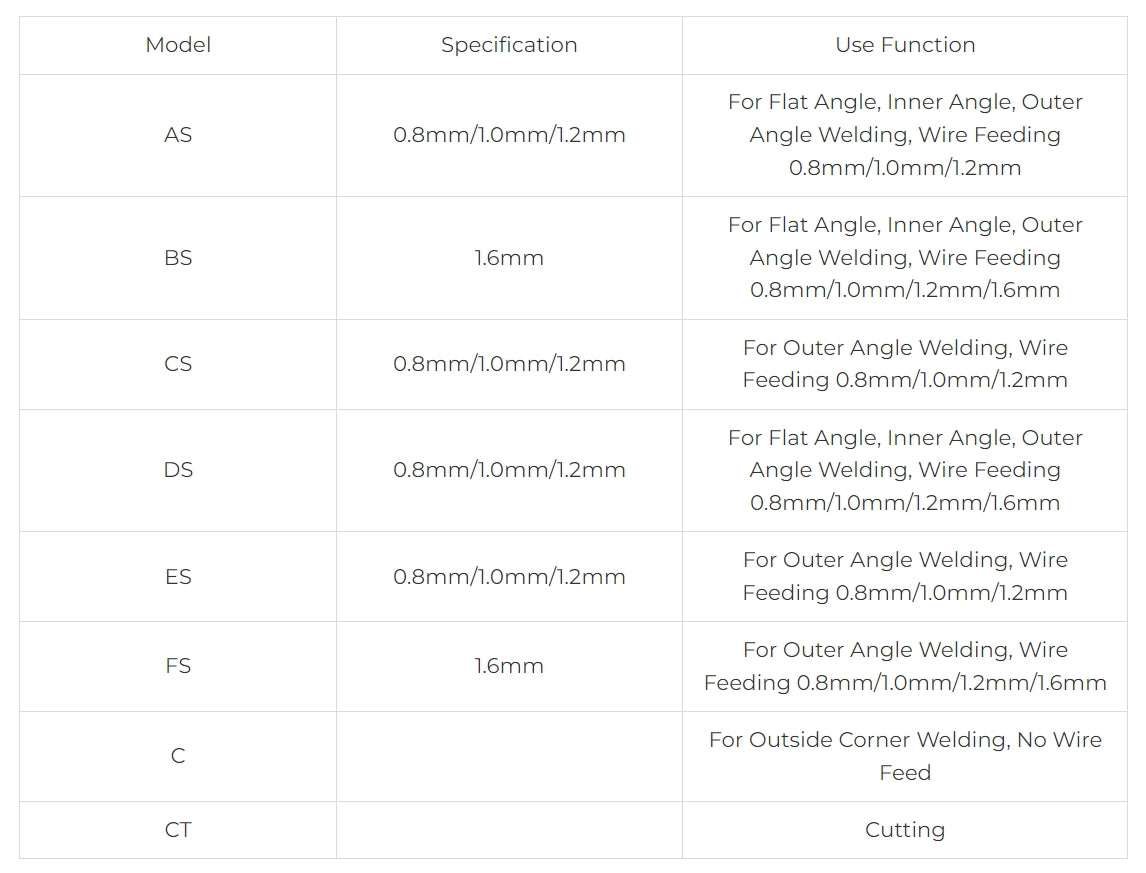The width and height of the screenshot is (1146, 873).
Task: Select the CS model cell
Action: [178, 364]
